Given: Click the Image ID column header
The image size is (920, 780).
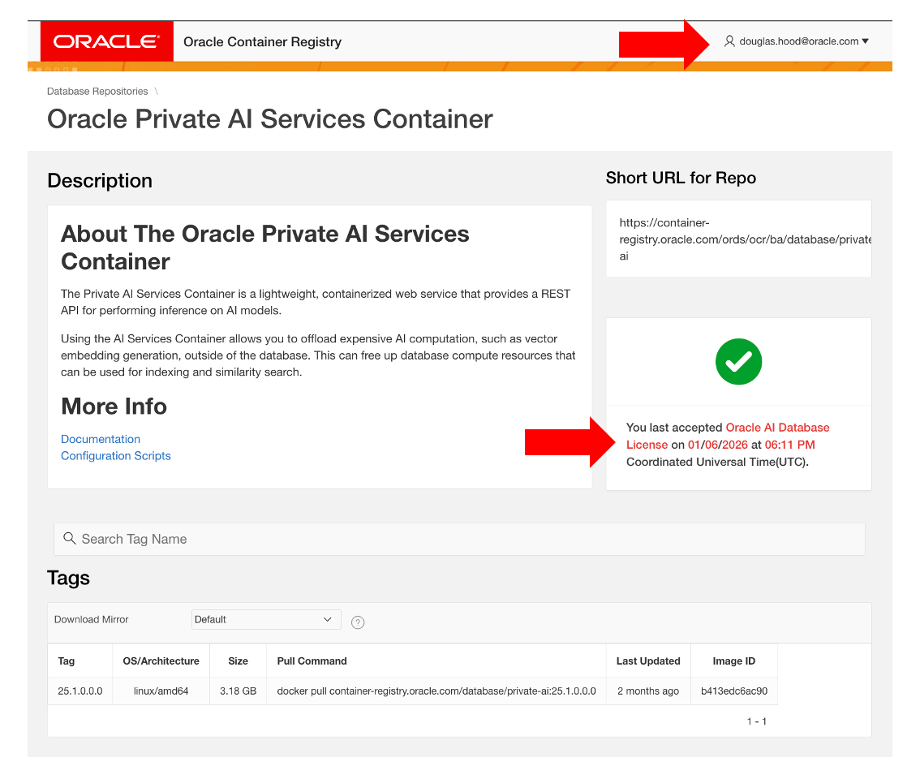Looking at the screenshot, I should pos(733,661).
